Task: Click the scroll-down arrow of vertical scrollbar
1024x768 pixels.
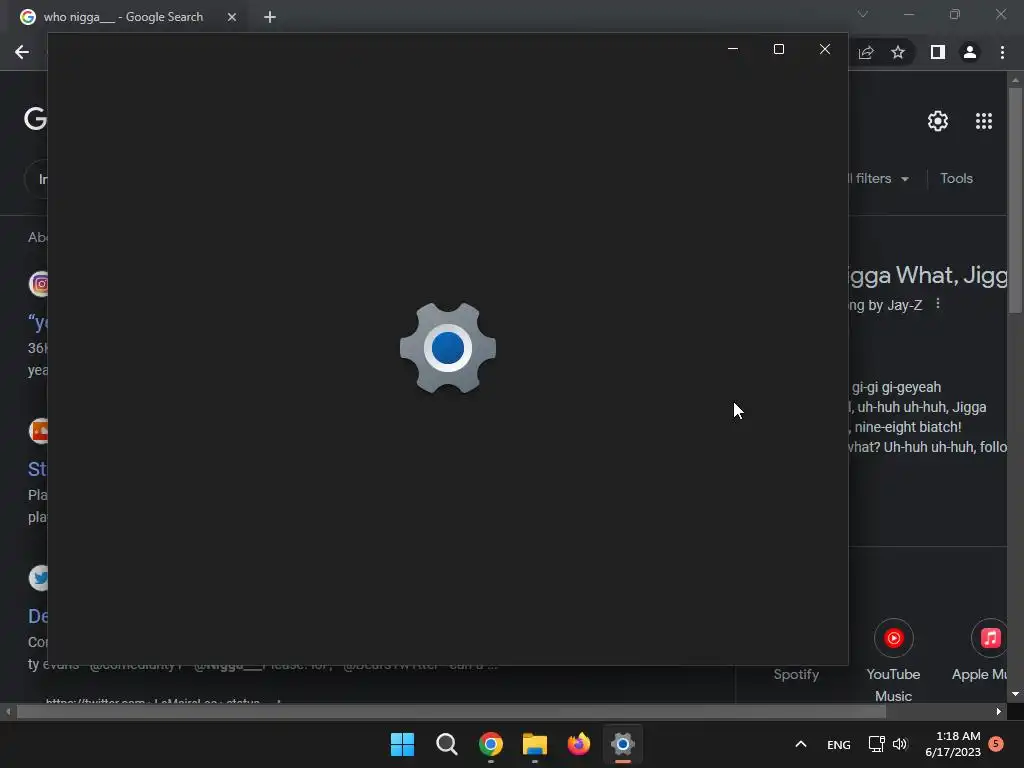Action: pos(1015,694)
